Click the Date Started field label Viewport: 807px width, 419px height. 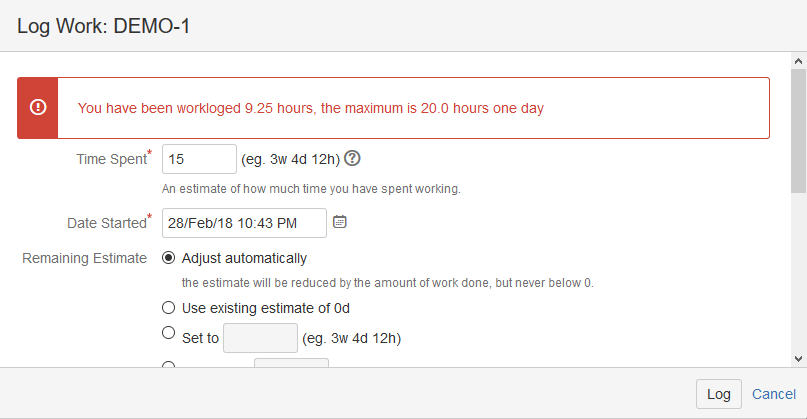point(104,222)
